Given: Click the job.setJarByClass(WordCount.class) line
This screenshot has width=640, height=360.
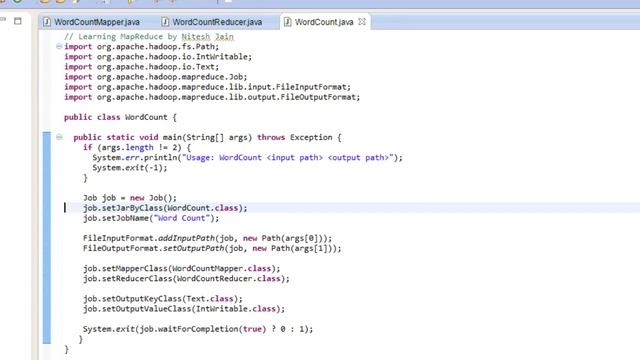Looking at the screenshot, I should (x=165, y=208).
